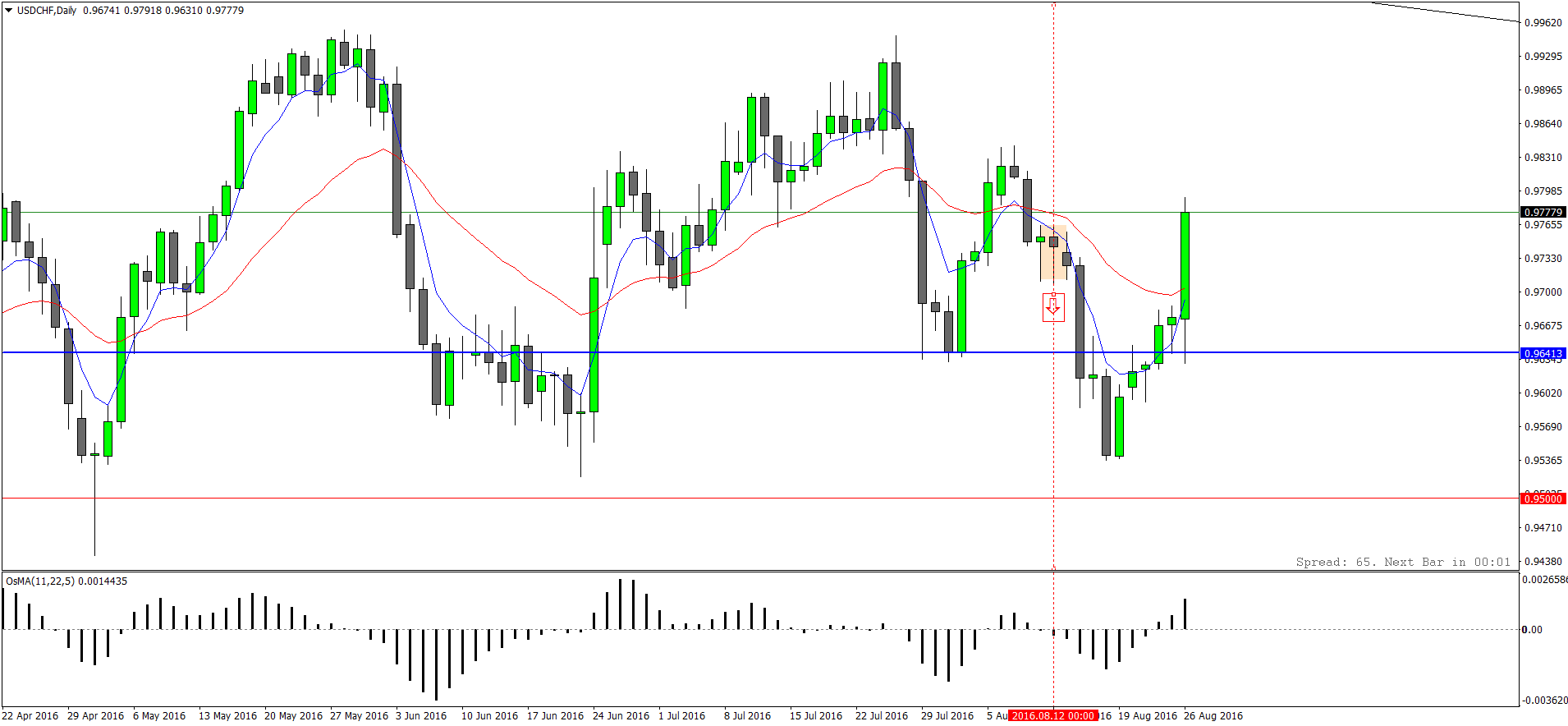Click the 0.97000 price scale label
The width and height of the screenshot is (1568, 726).
coord(1543,292)
